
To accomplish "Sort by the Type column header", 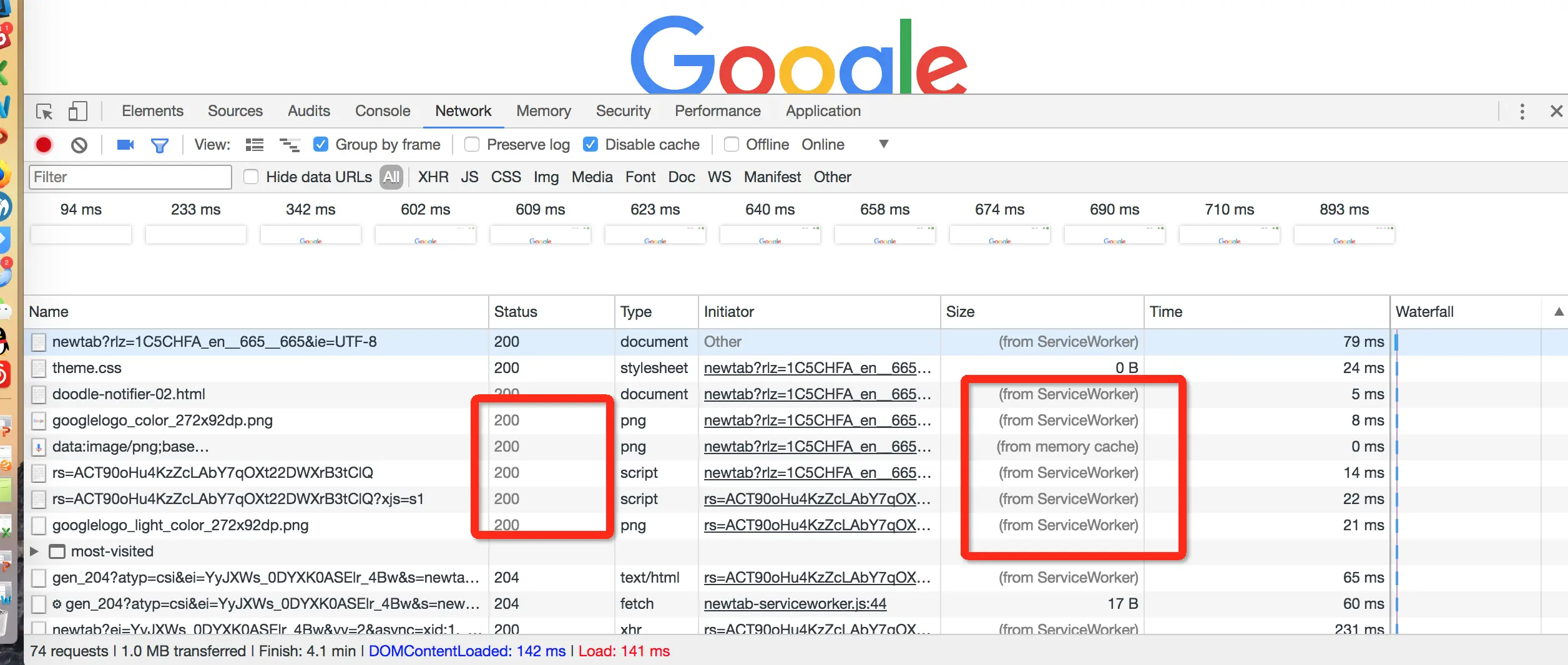I will [657, 312].
